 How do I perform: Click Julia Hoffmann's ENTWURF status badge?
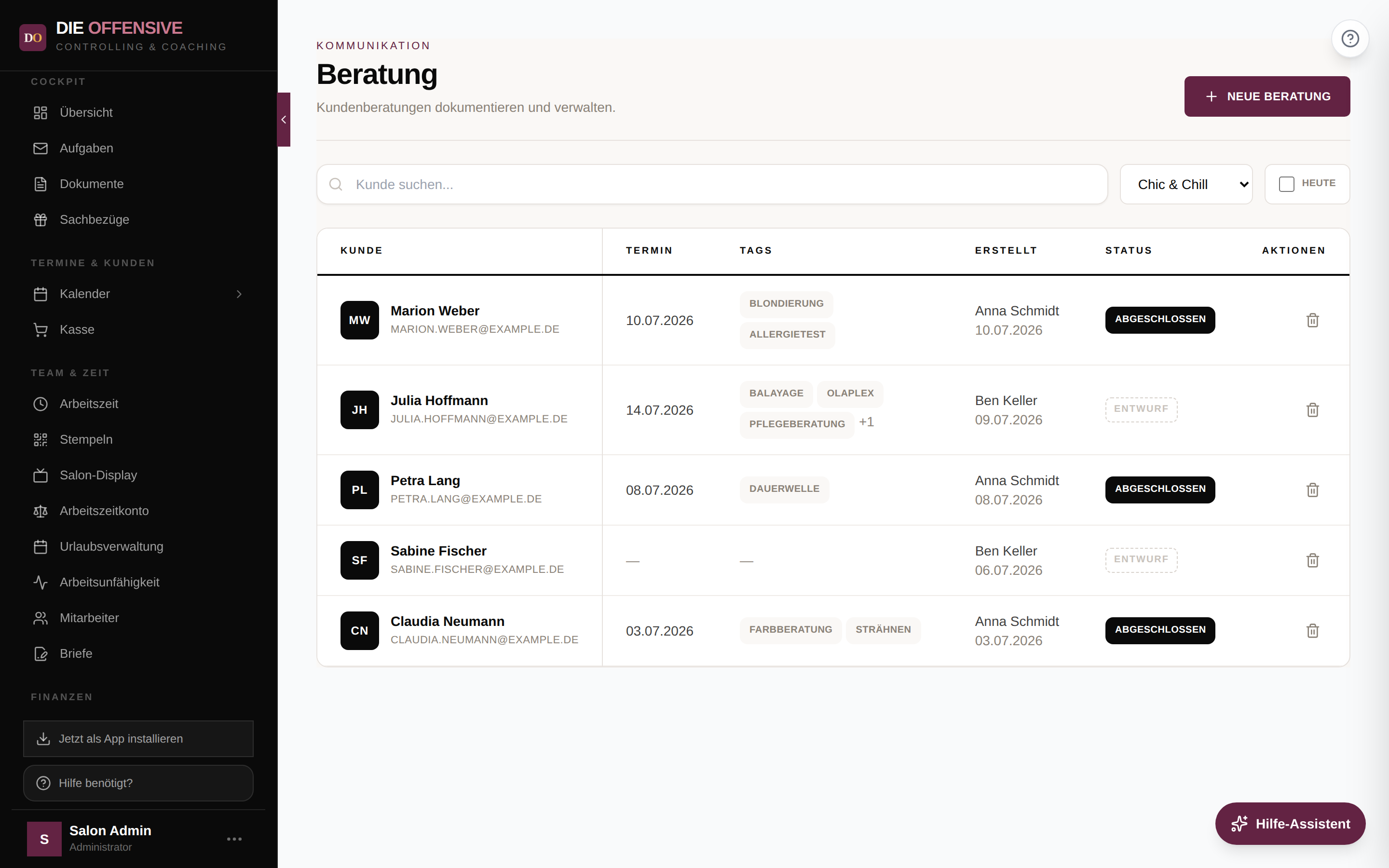click(x=1141, y=409)
